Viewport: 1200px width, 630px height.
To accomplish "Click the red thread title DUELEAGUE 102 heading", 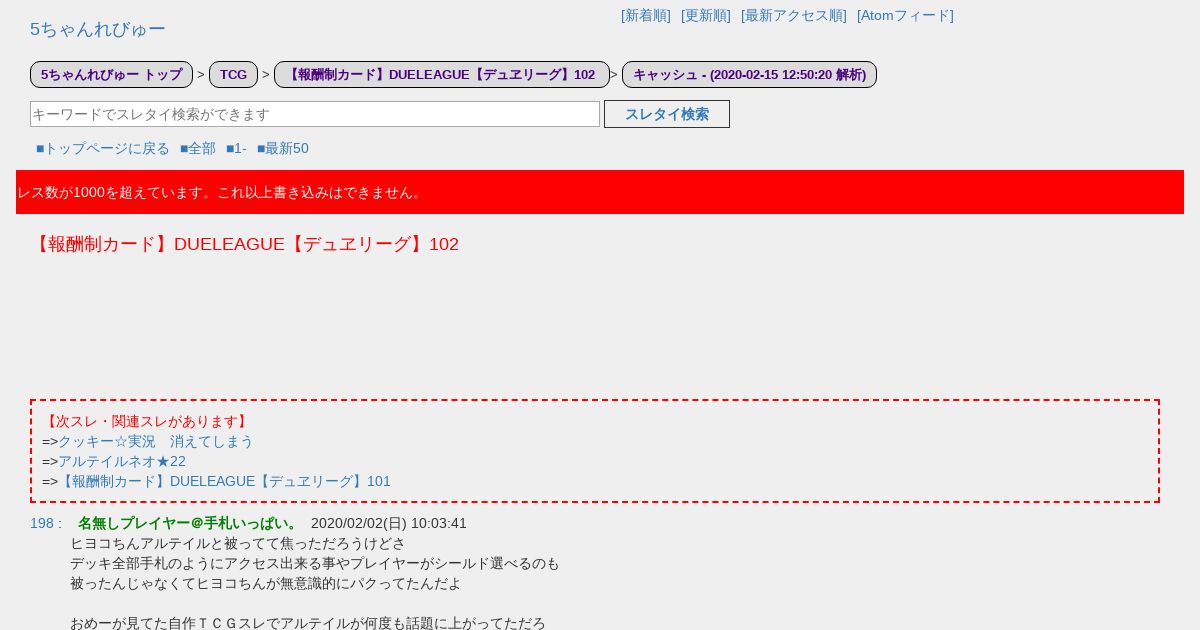I will 244,244.
